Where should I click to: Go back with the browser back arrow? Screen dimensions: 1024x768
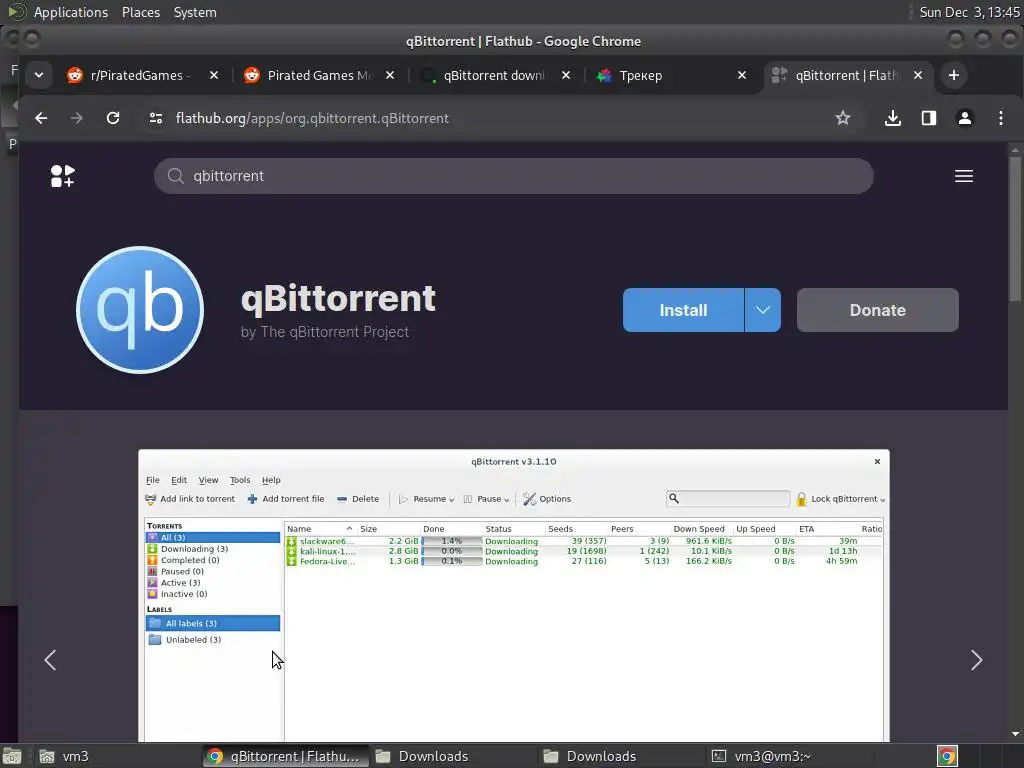[x=41, y=118]
